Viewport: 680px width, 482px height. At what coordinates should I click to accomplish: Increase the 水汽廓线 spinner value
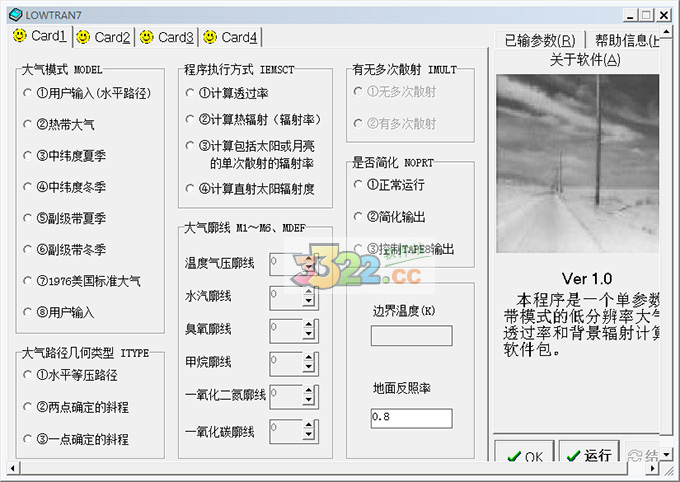click(308, 292)
